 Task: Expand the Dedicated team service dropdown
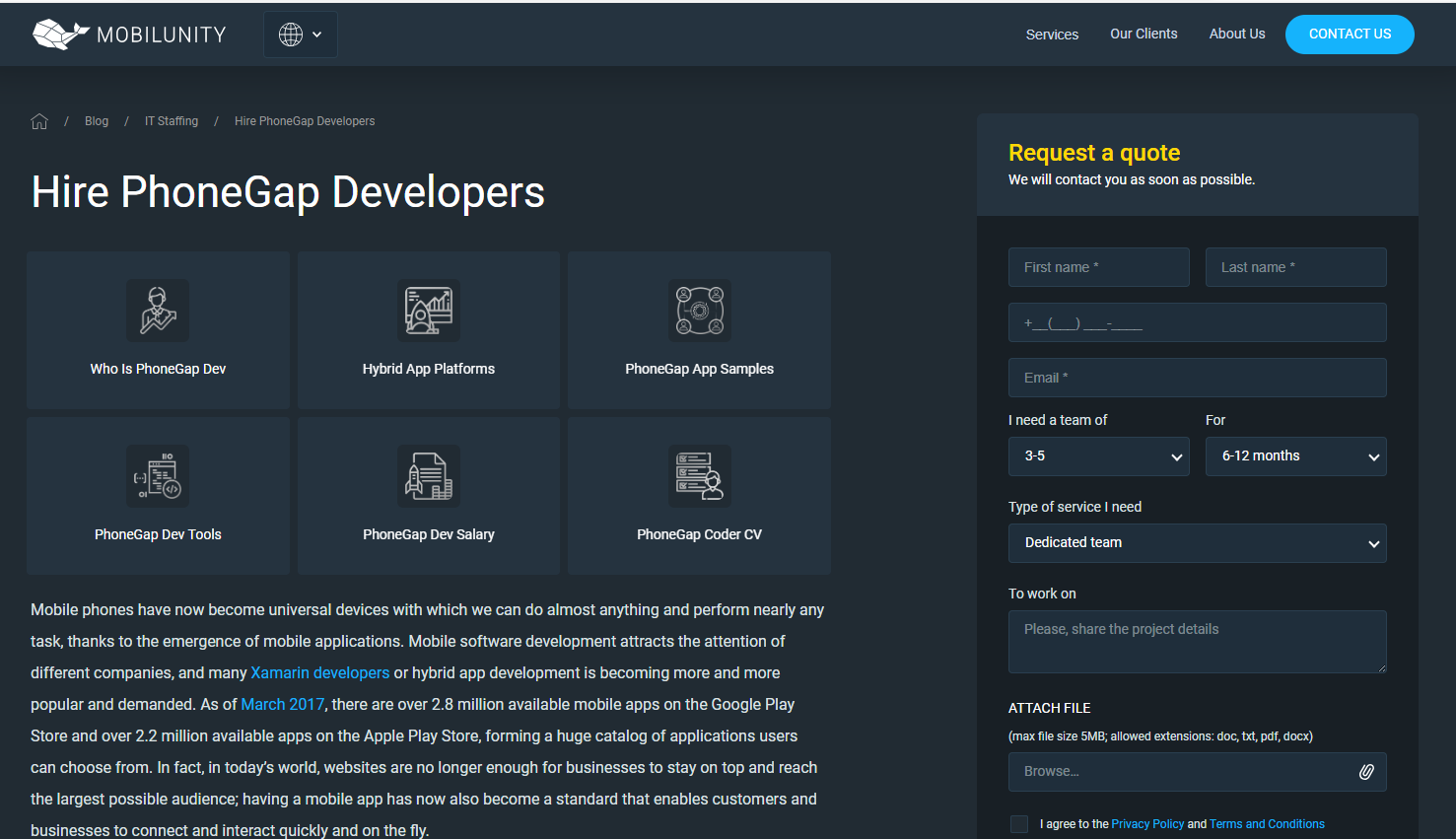(x=1197, y=543)
